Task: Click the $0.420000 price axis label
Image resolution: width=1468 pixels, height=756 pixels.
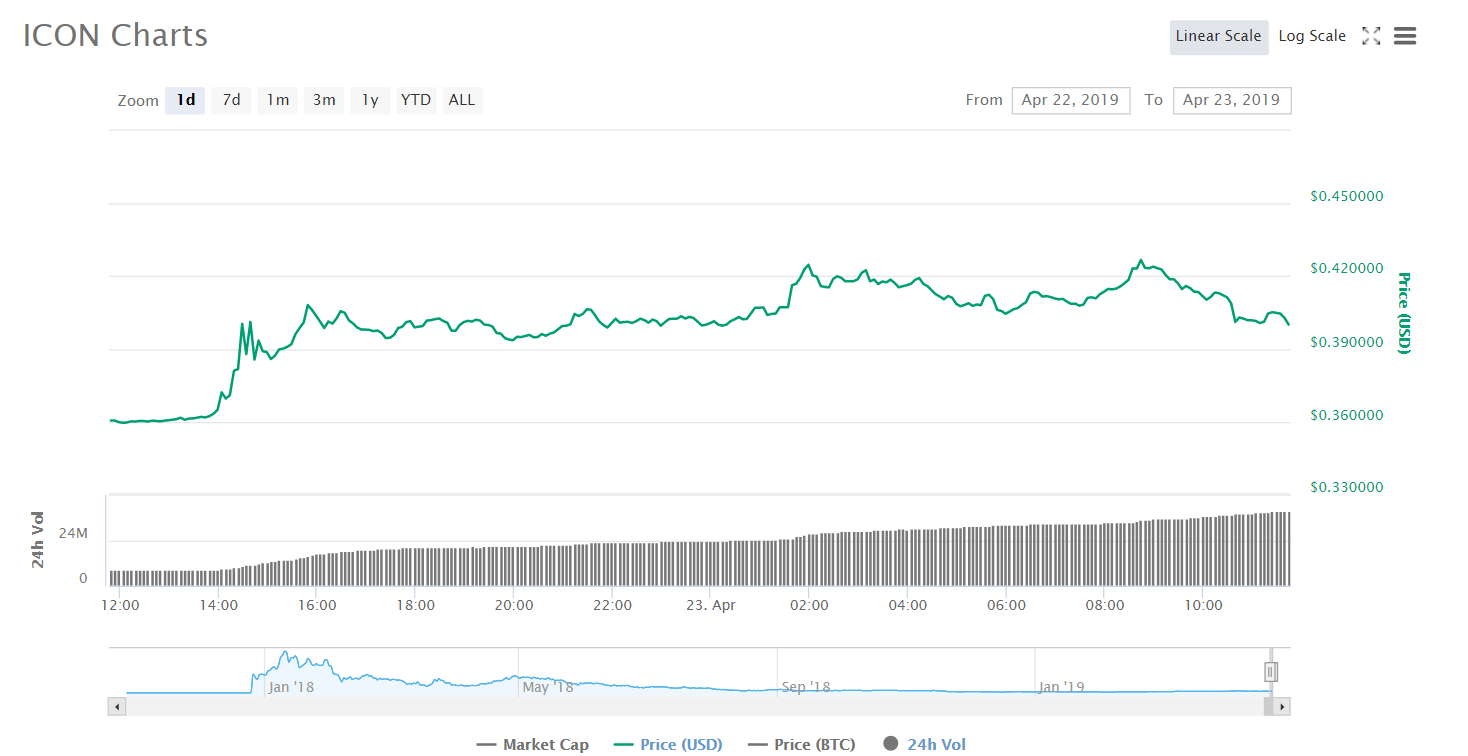Action: (x=1347, y=269)
